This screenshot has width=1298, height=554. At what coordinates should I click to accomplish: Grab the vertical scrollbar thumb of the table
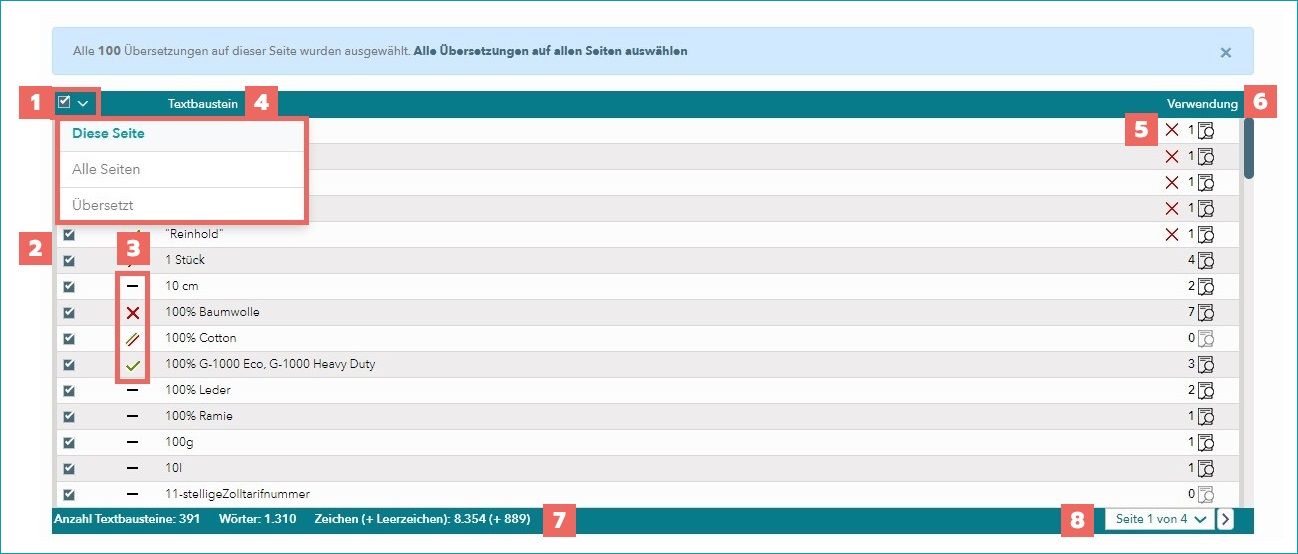coord(1248,149)
